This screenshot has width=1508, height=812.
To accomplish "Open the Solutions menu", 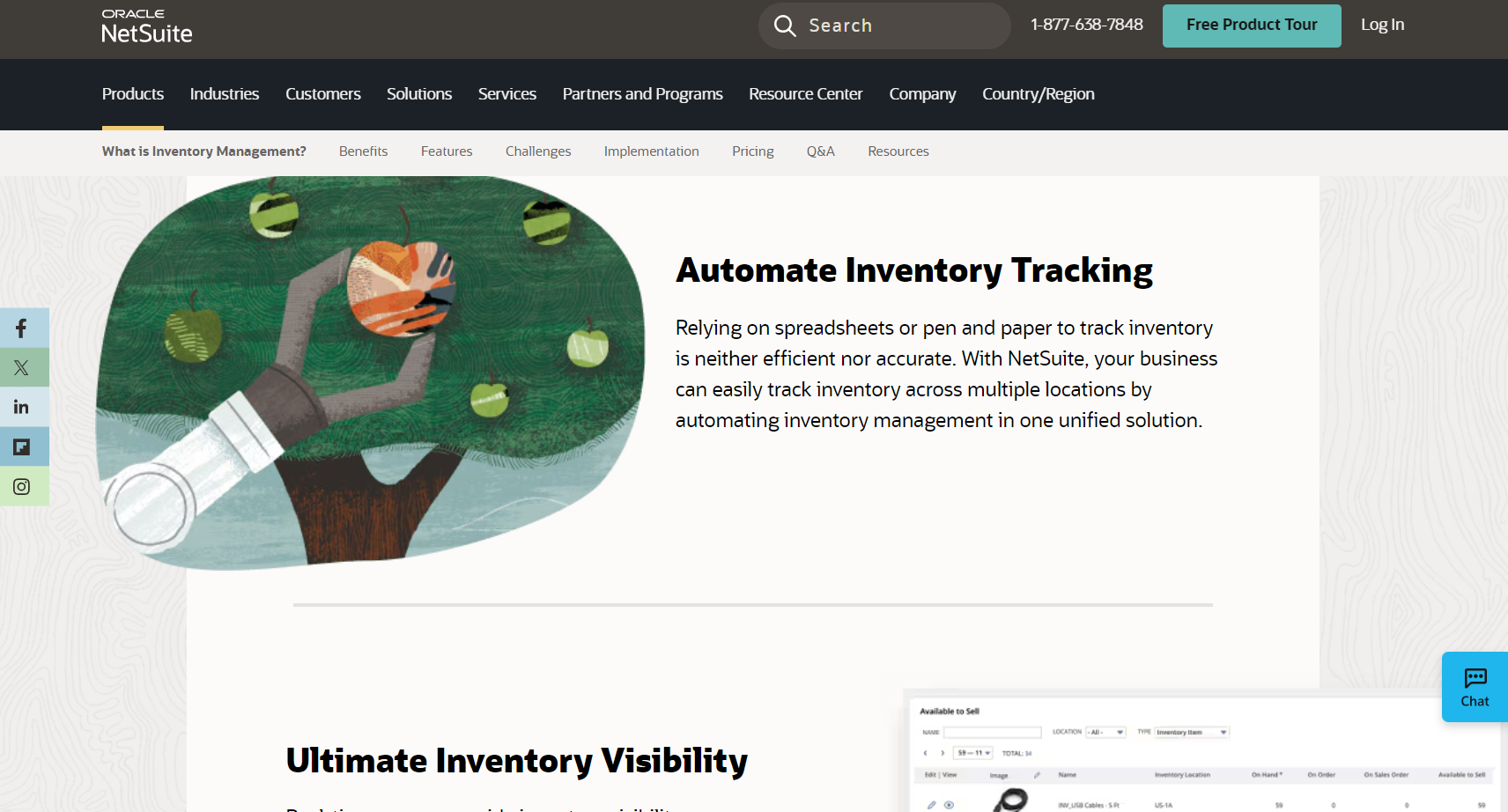I will coord(419,94).
